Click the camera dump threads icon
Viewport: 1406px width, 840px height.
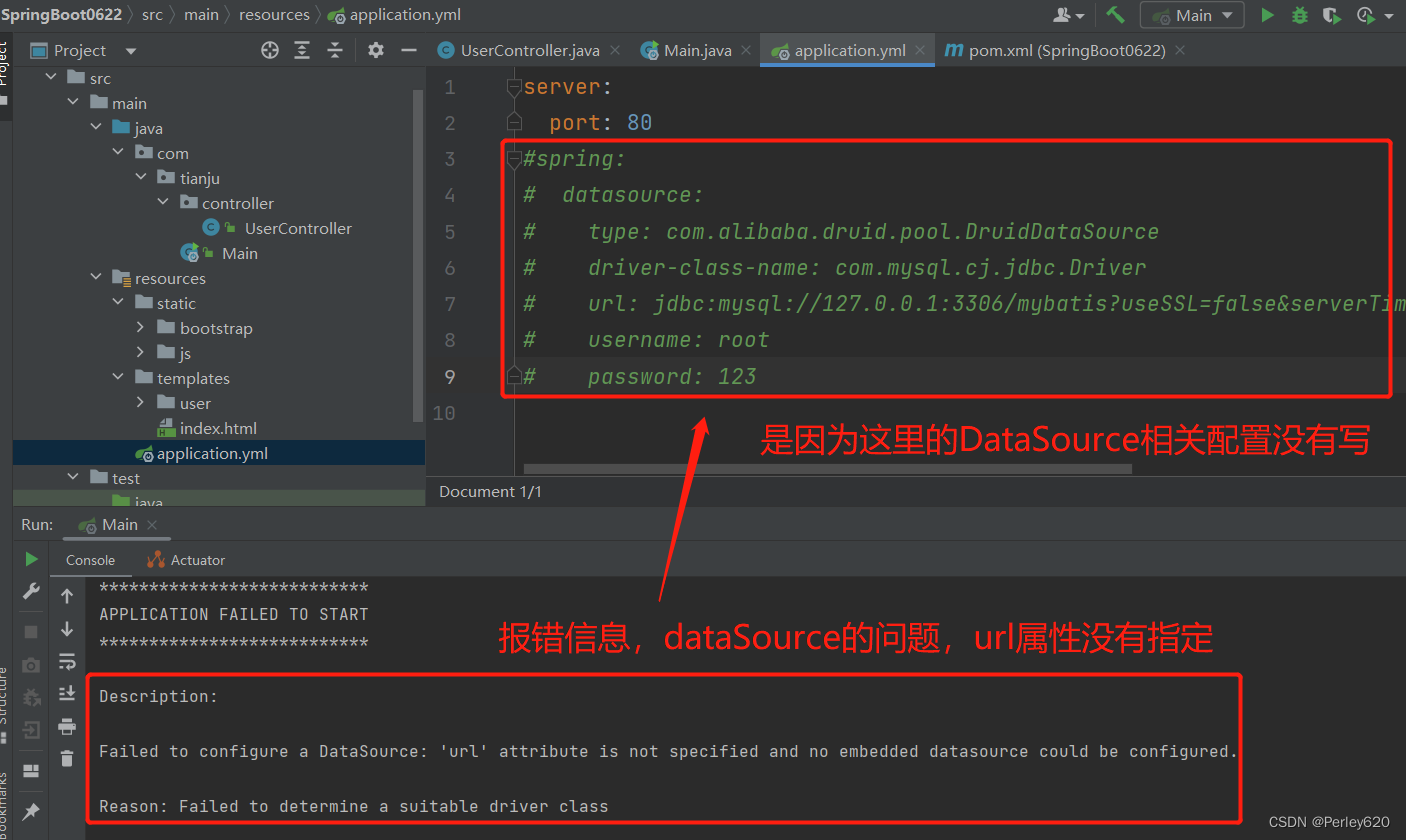[x=31, y=665]
